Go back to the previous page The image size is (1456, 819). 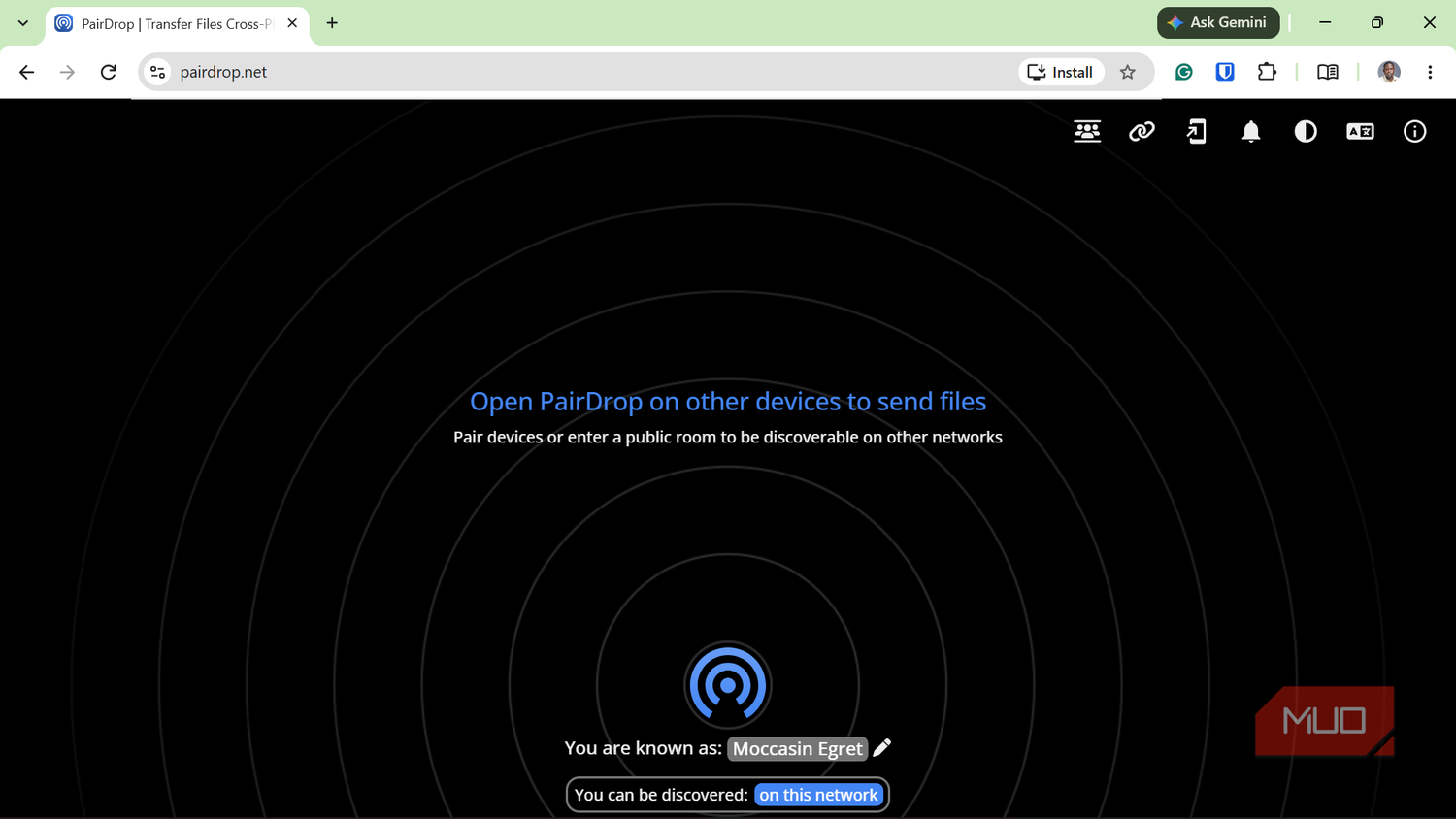pyautogui.click(x=26, y=72)
